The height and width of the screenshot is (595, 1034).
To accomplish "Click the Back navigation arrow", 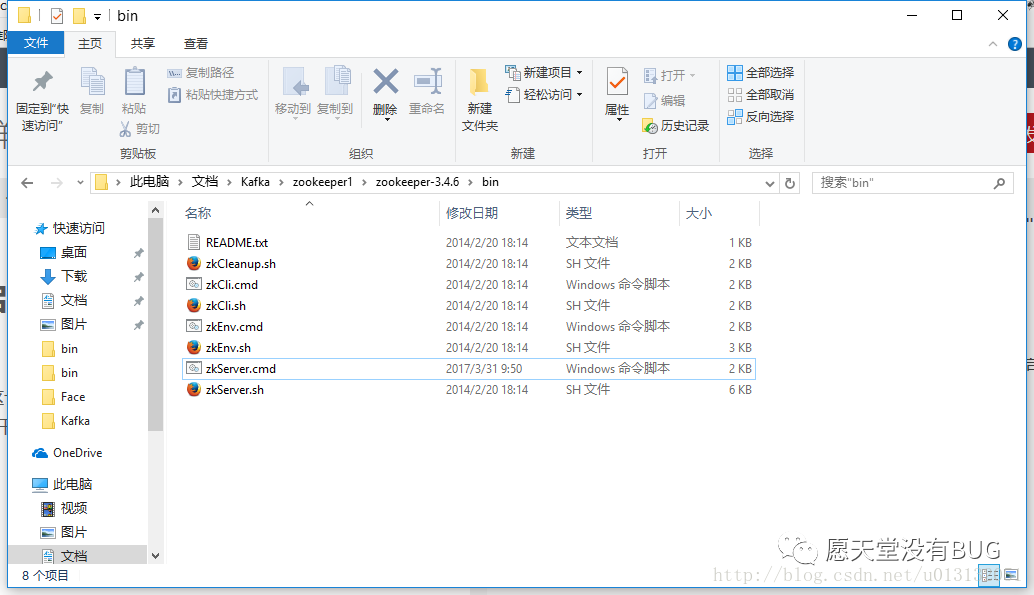I will 27,183.
